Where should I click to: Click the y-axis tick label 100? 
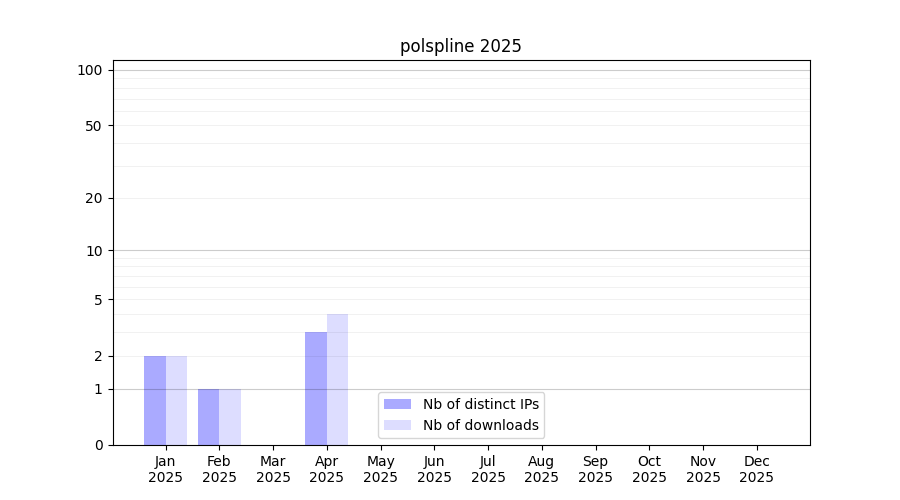[x=90, y=70]
